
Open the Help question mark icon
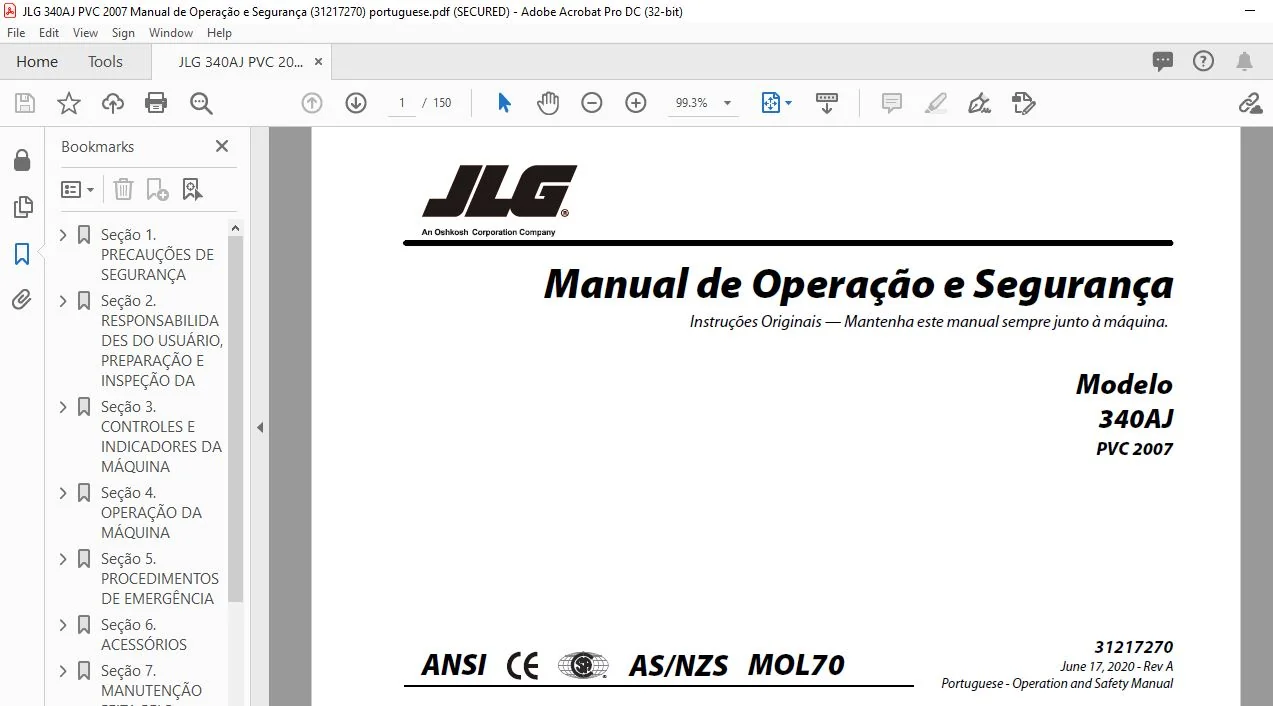pos(1204,61)
